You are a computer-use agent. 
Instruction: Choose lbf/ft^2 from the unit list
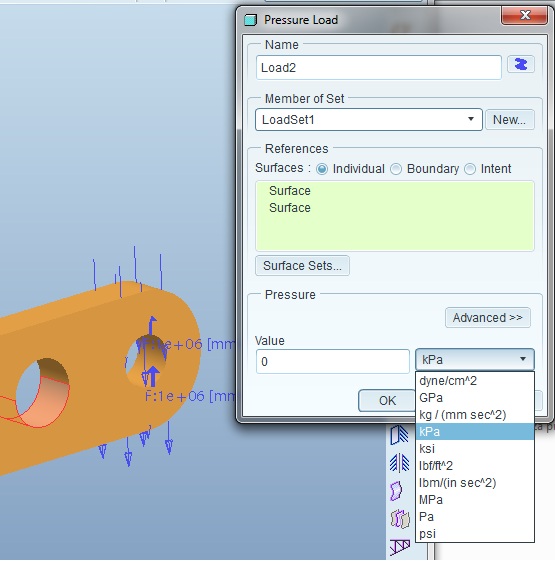[x=475, y=466]
